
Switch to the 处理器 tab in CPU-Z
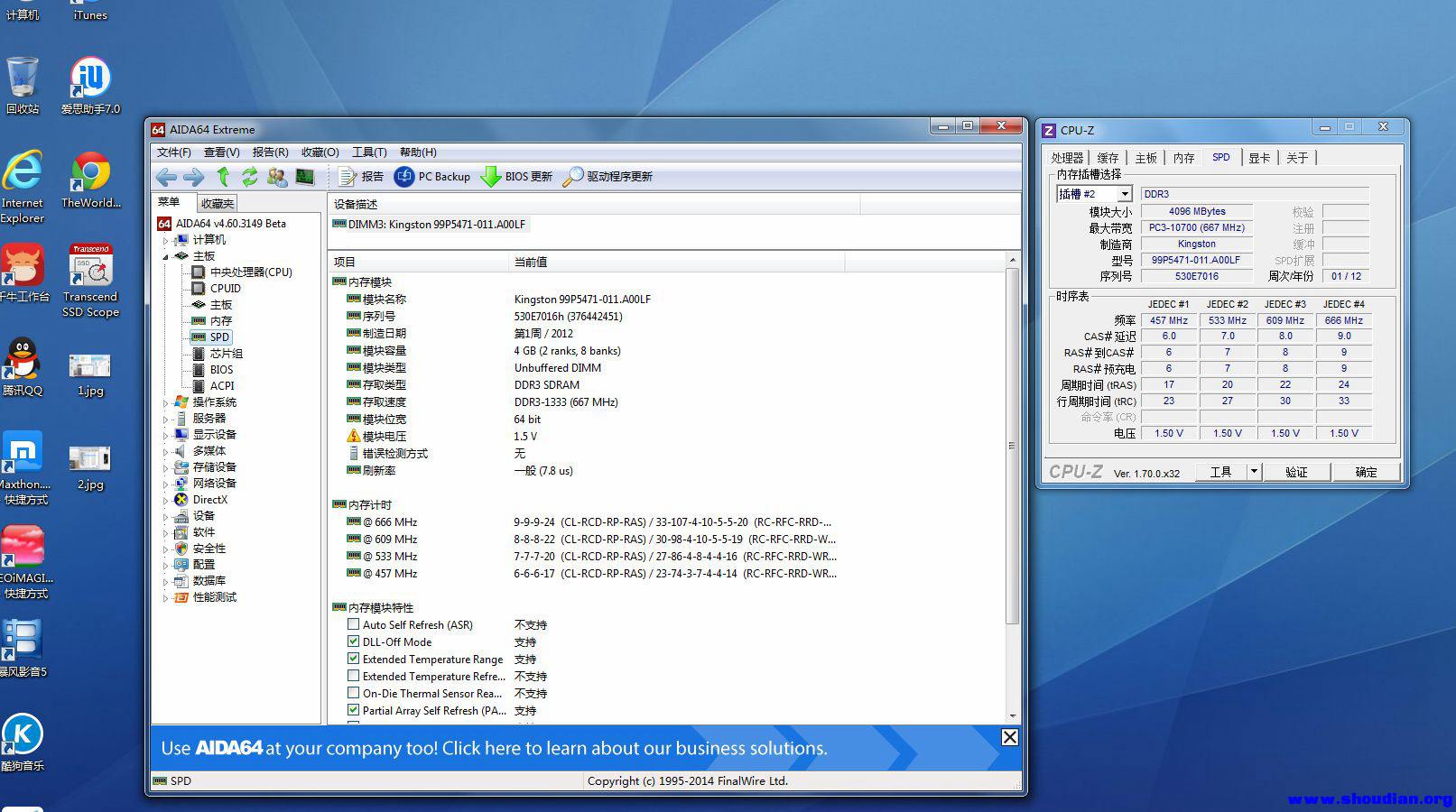coord(1067,158)
